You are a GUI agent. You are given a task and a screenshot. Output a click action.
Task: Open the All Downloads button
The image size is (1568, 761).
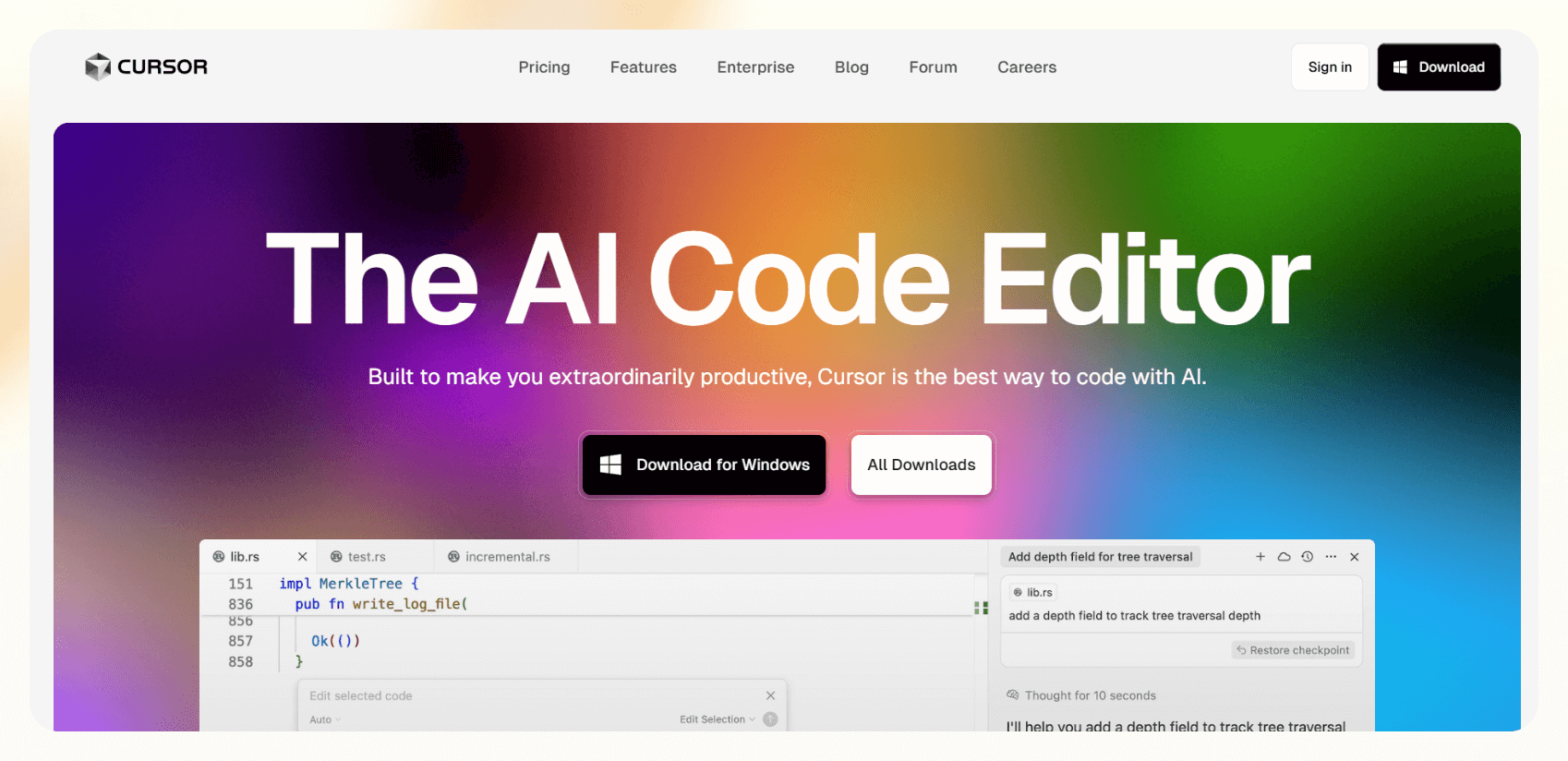tap(922, 465)
